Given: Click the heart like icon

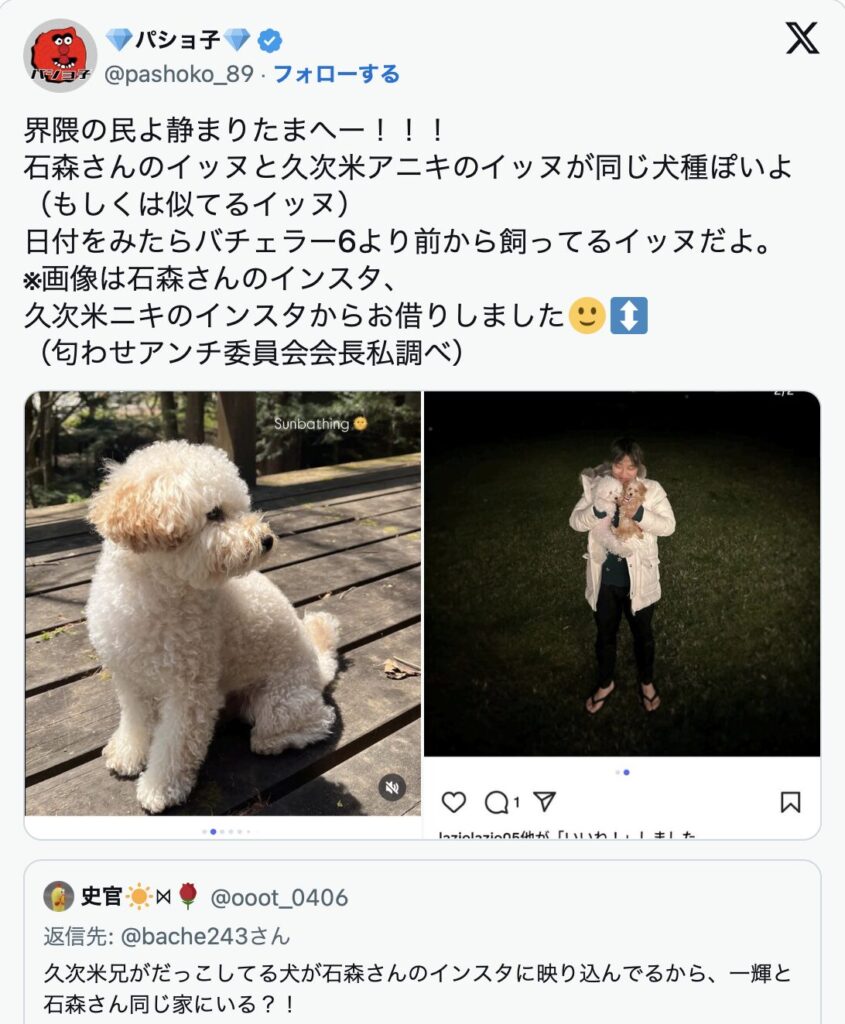Looking at the screenshot, I should (x=454, y=802).
